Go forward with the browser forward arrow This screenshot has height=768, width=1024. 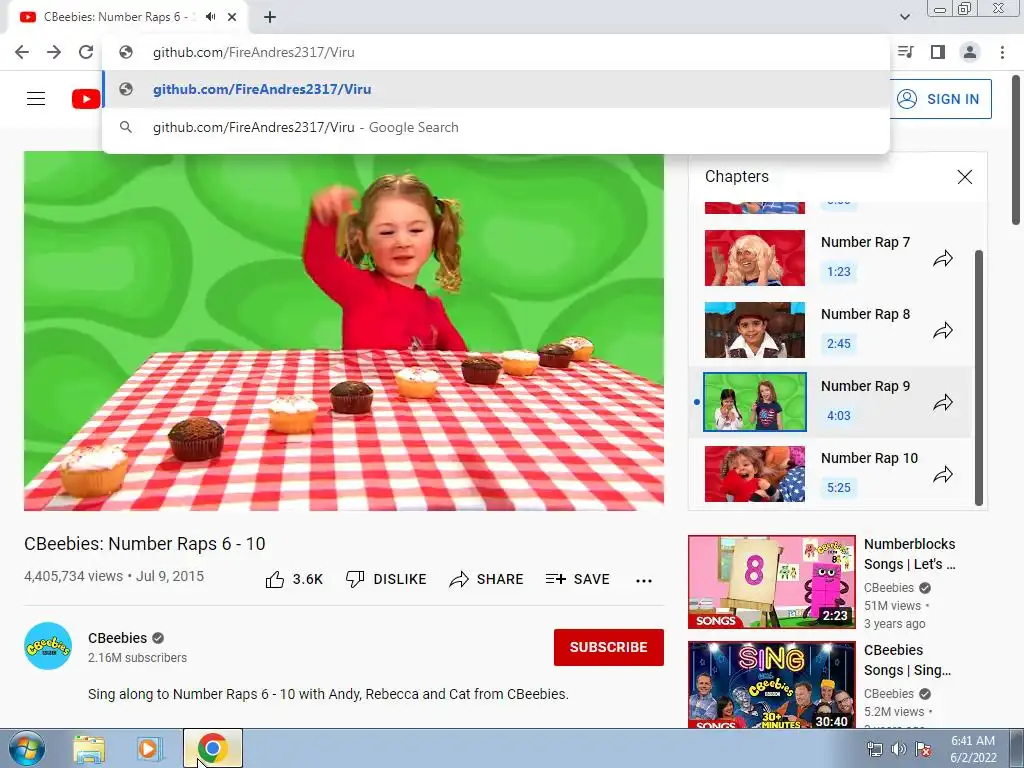54,52
